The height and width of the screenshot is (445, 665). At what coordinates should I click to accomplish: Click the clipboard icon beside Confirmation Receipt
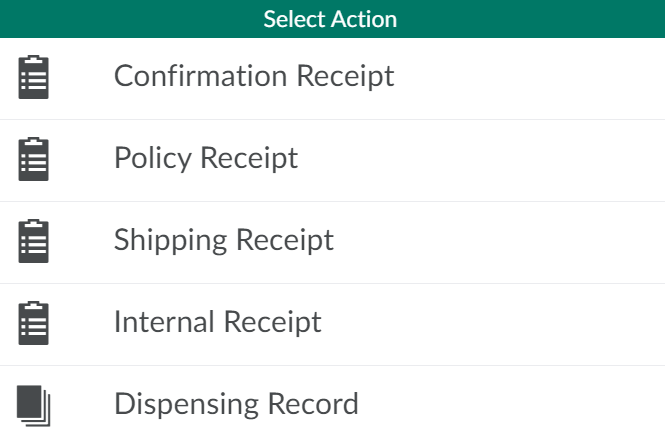point(33,77)
